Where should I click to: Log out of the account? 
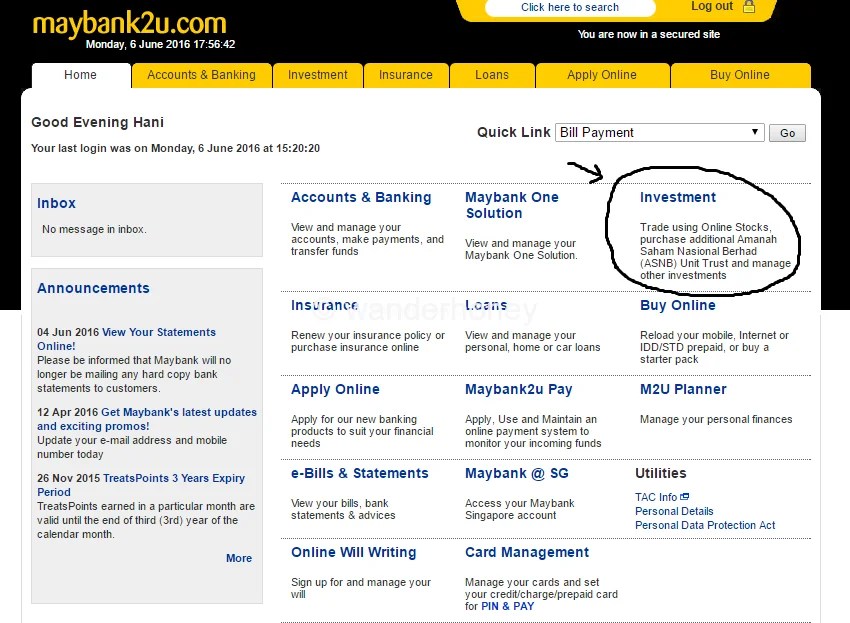712,7
